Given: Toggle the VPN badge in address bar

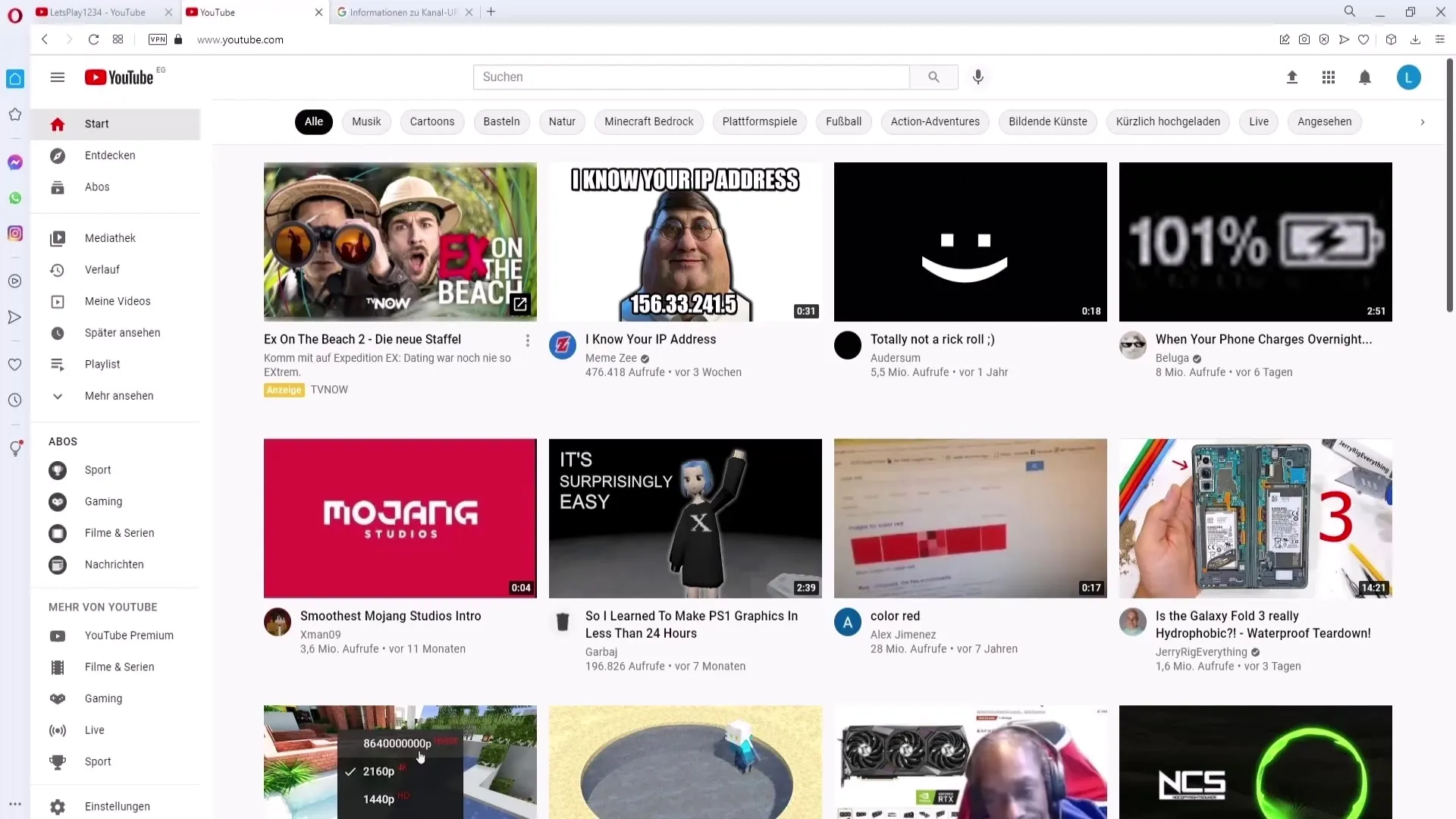Looking at the screenshot, I should 158,39.
